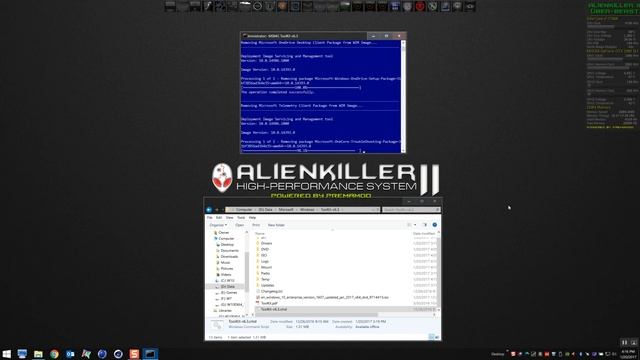Switch to command prompt taskbar window
The width and height of the screenshot is (640, 360).
[x=150, y=354]
